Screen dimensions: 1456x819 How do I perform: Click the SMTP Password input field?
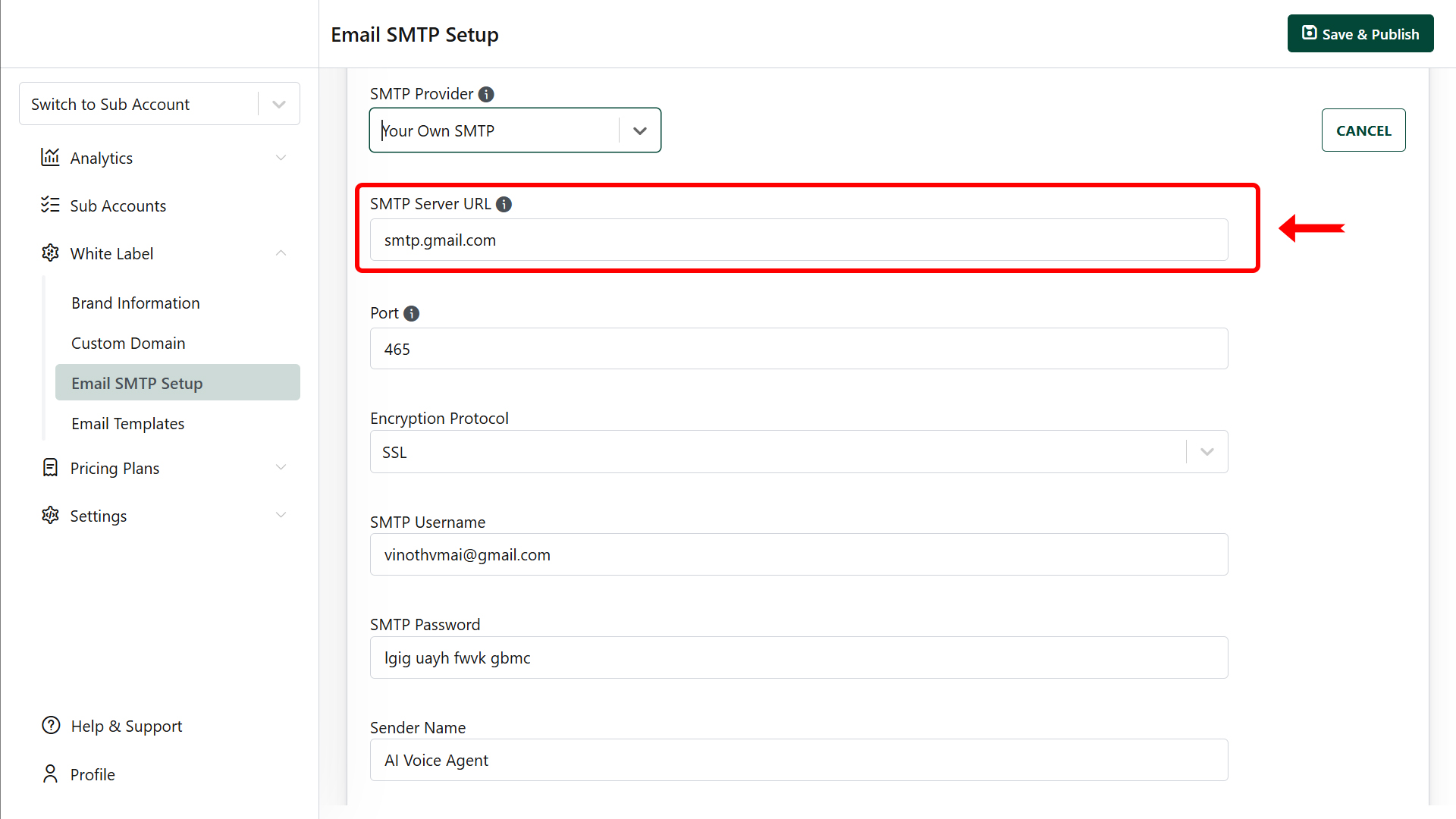[x=799, y=657]
